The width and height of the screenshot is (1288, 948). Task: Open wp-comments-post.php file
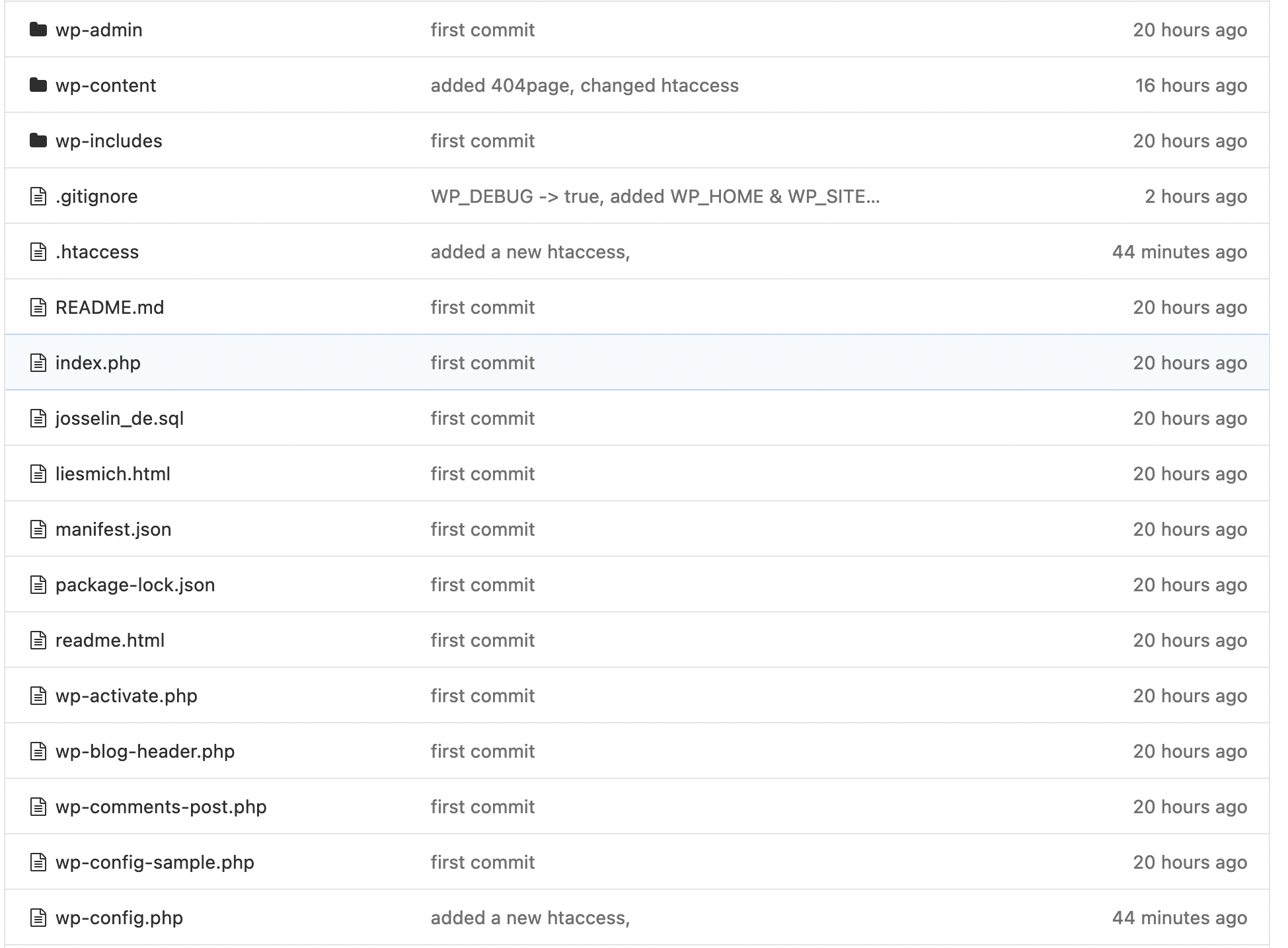click(x=161, y=807)
